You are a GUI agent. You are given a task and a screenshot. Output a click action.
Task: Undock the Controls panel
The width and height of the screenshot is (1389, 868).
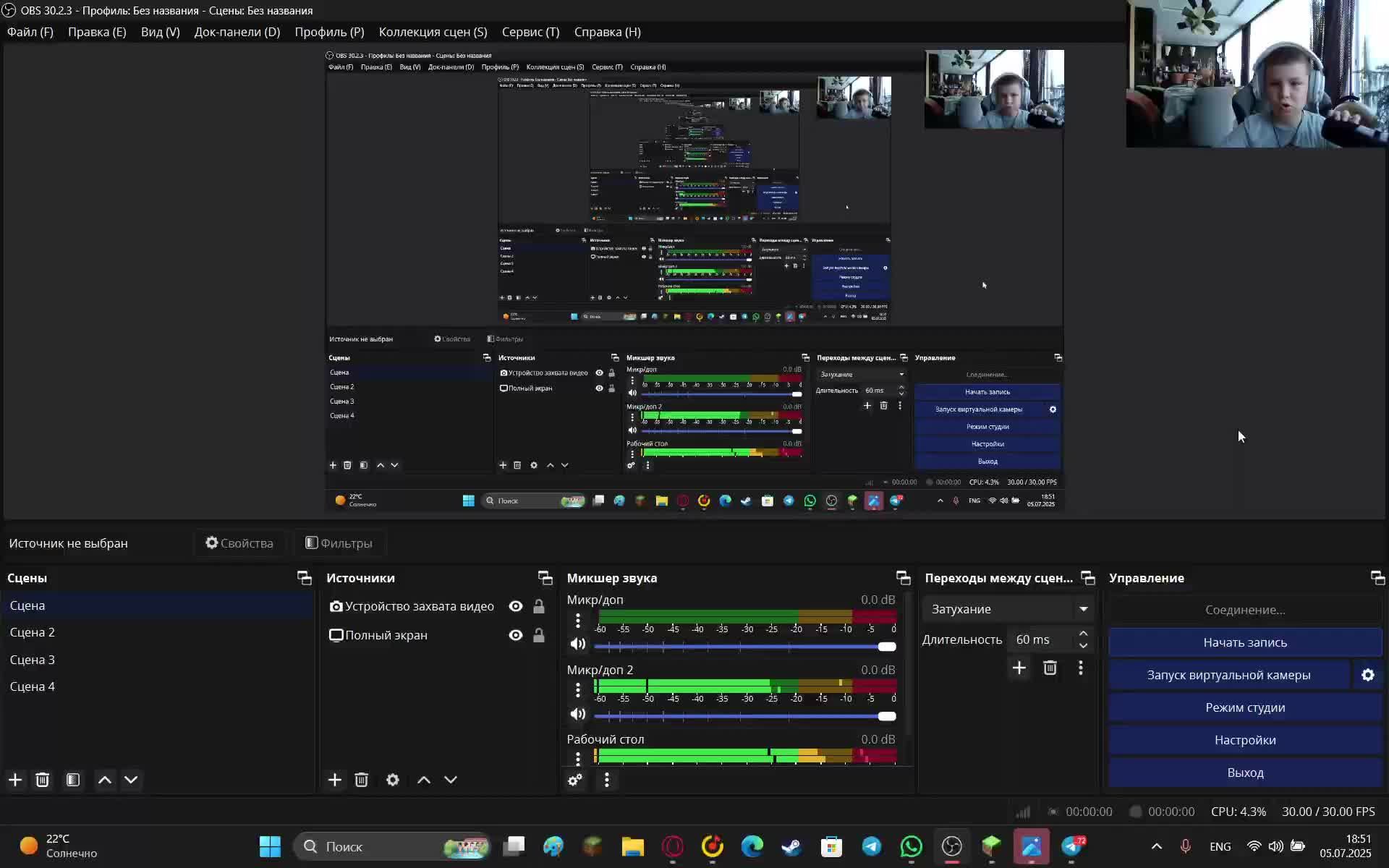click(x=1378, y=578)
